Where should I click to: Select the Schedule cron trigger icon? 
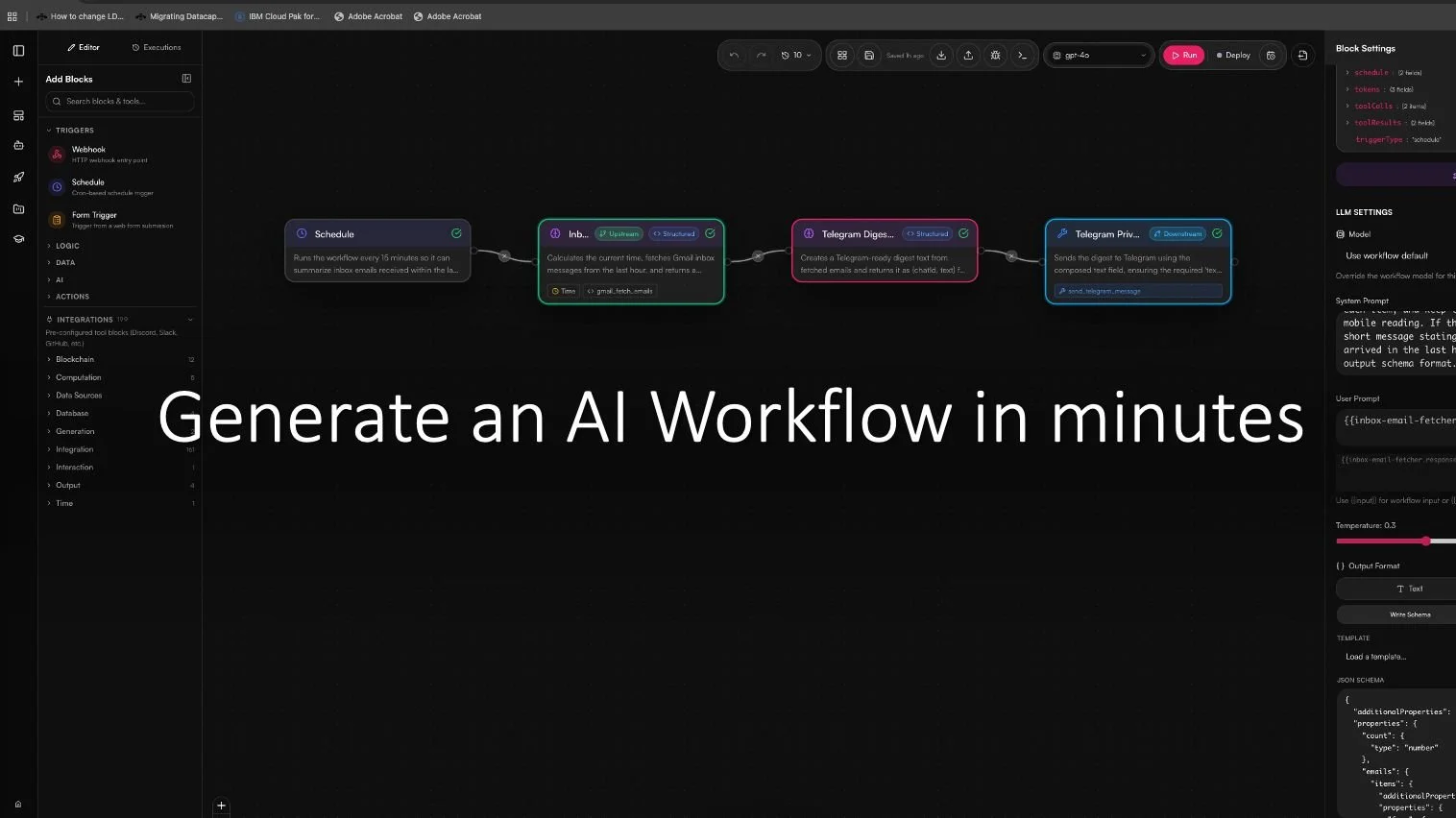59,186
